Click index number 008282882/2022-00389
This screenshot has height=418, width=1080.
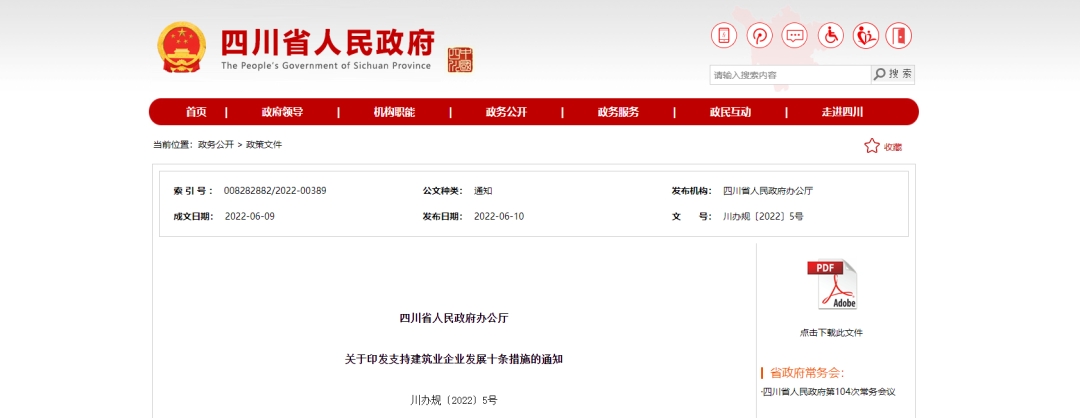pos(275,191)
